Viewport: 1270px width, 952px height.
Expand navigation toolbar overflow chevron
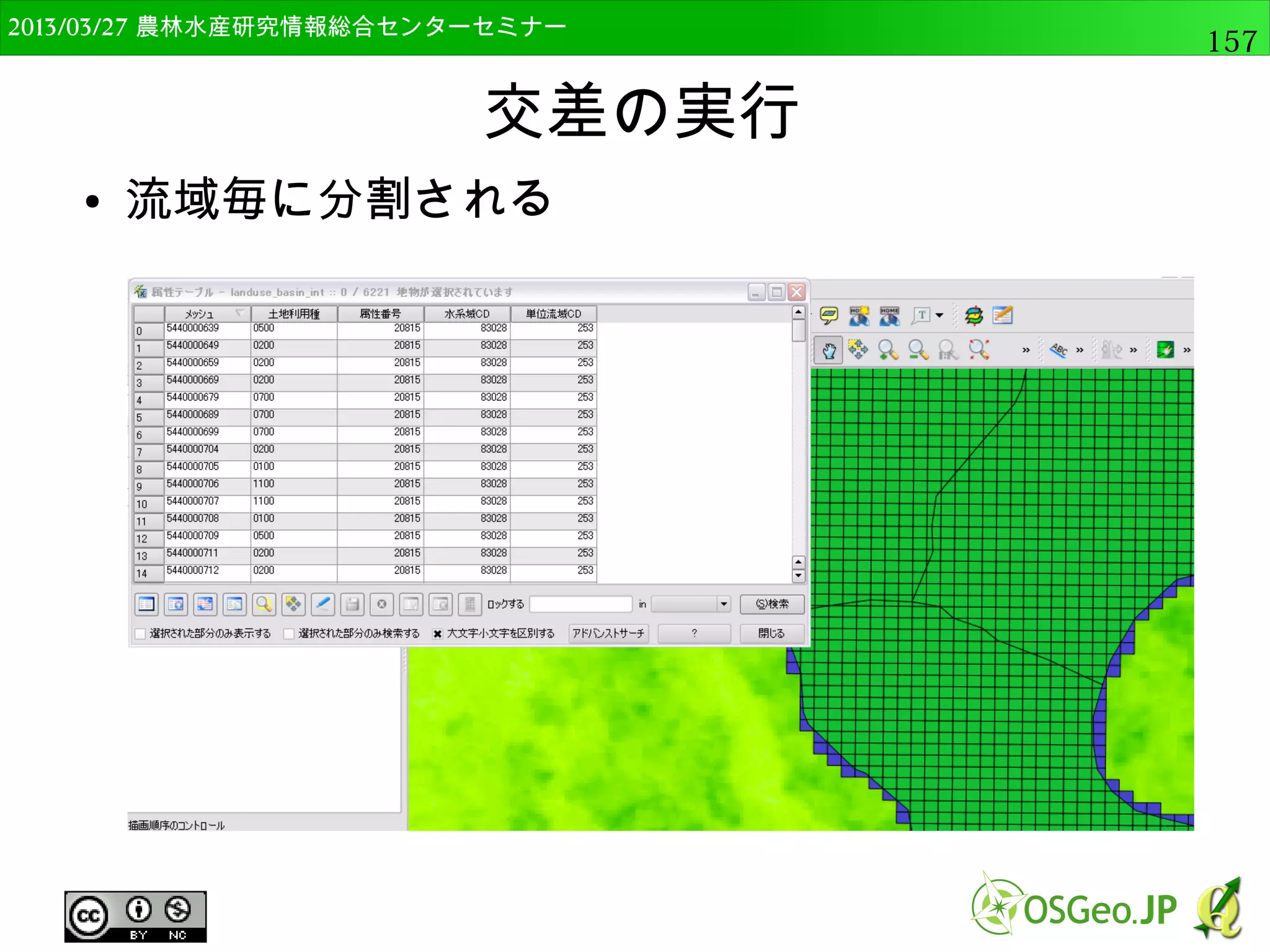[x=1026, y=350]
